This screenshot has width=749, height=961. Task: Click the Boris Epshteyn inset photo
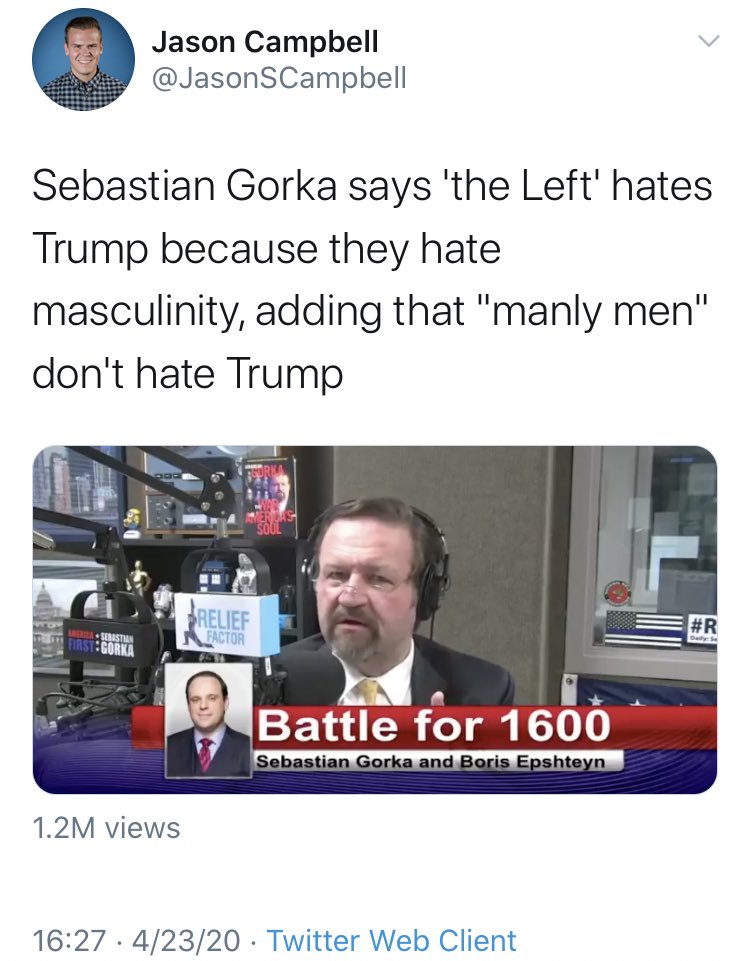pos(208,720)
